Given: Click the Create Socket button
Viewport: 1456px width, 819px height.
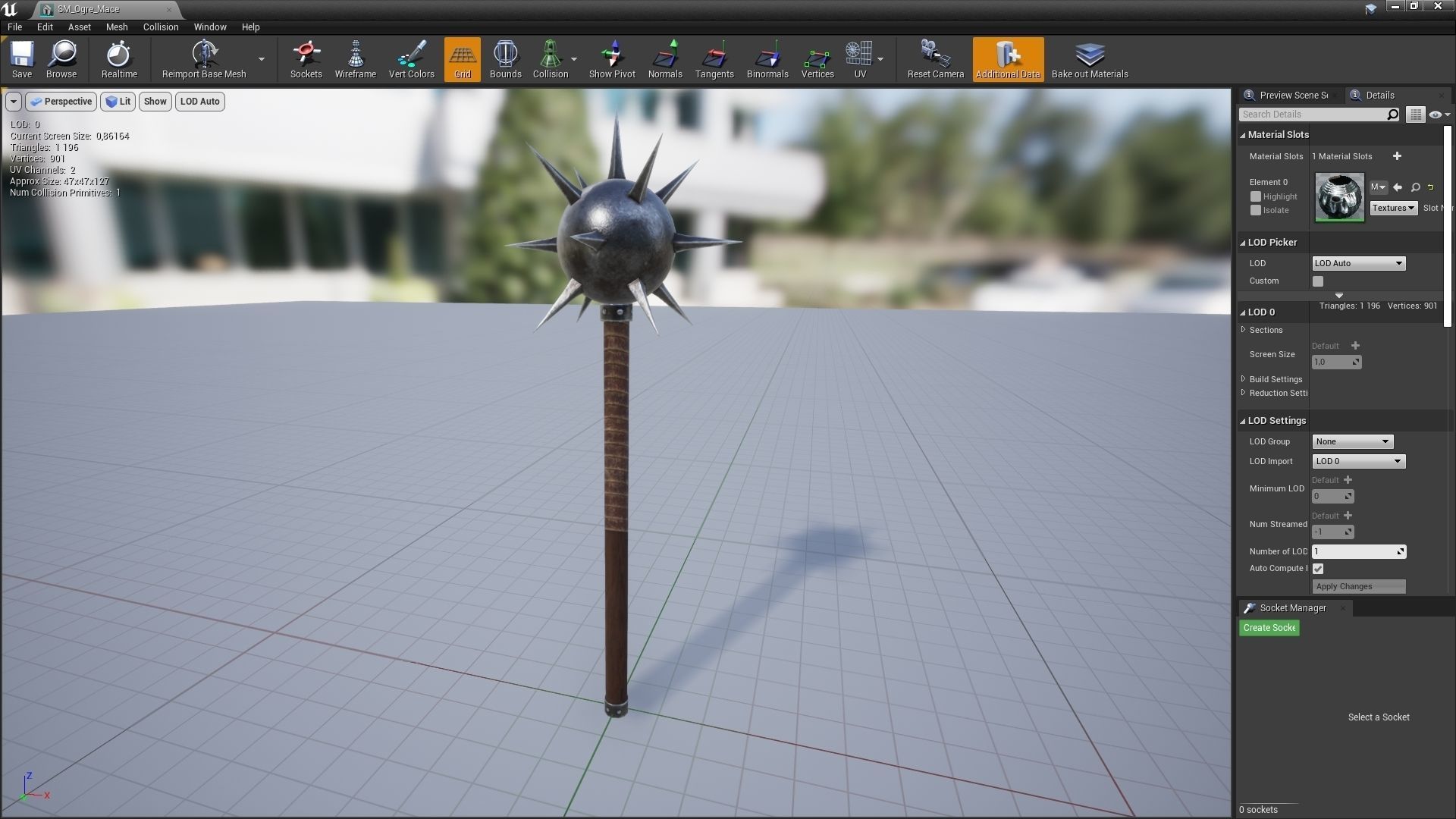Looking at the screenshot, I should (1269, 628).
